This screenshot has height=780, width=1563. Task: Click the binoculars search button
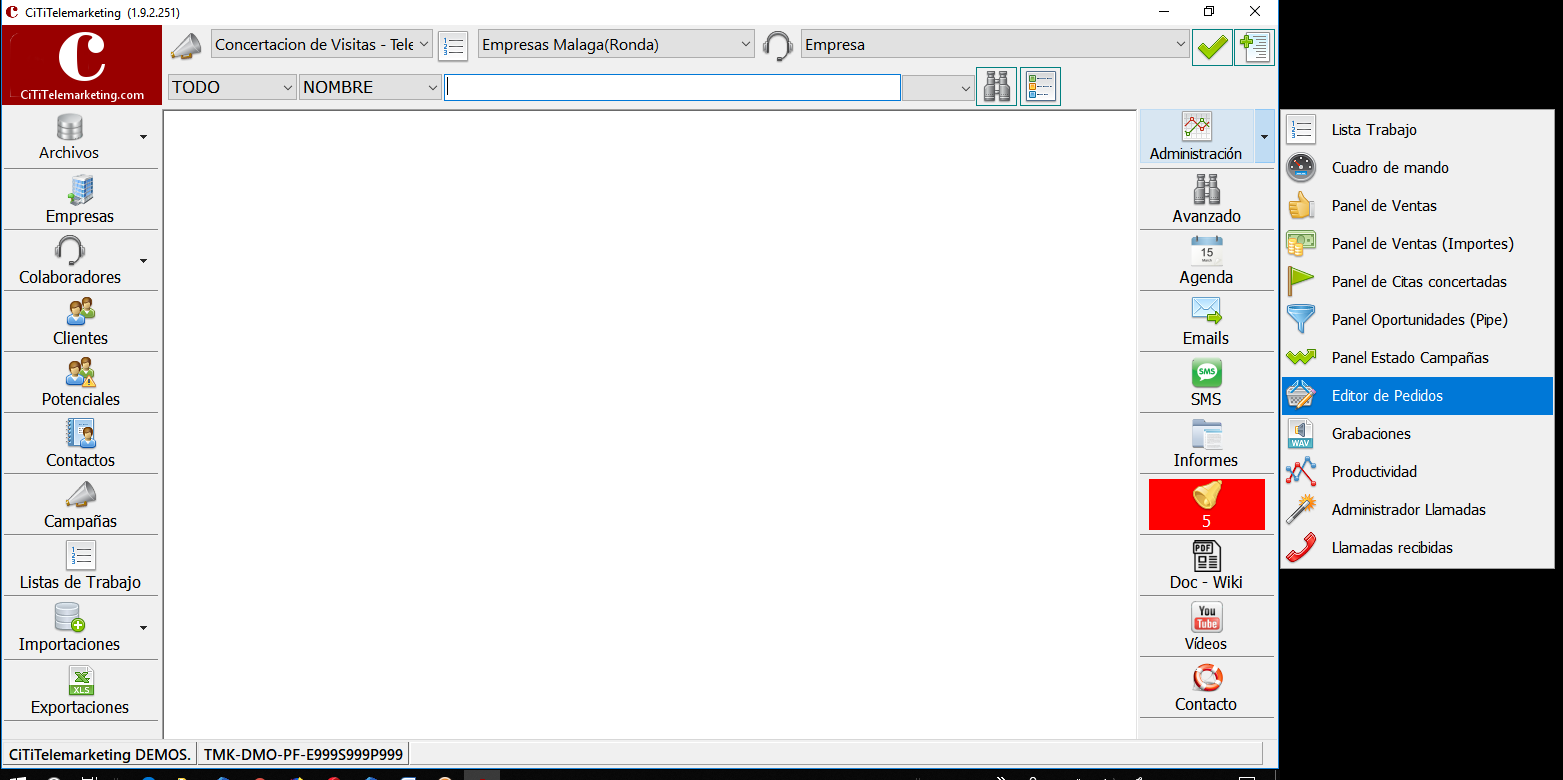(x=996, y=87)
